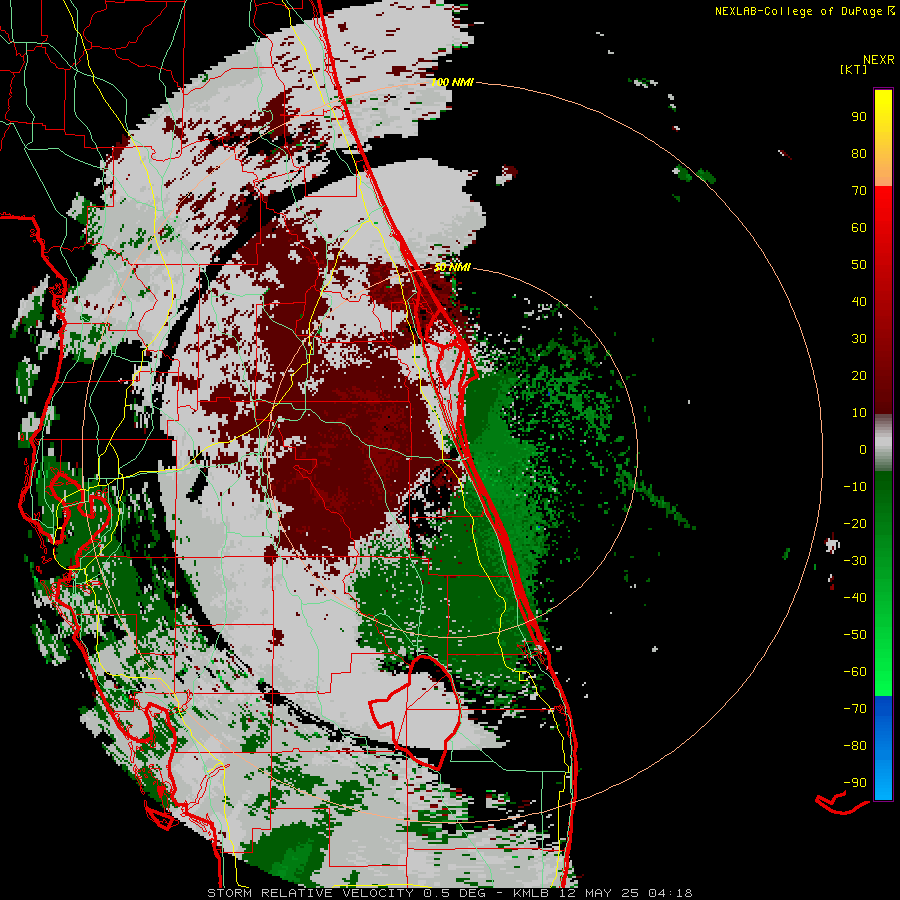
Task: Click the 30 knot scale label
Action: tap(859, 339)
